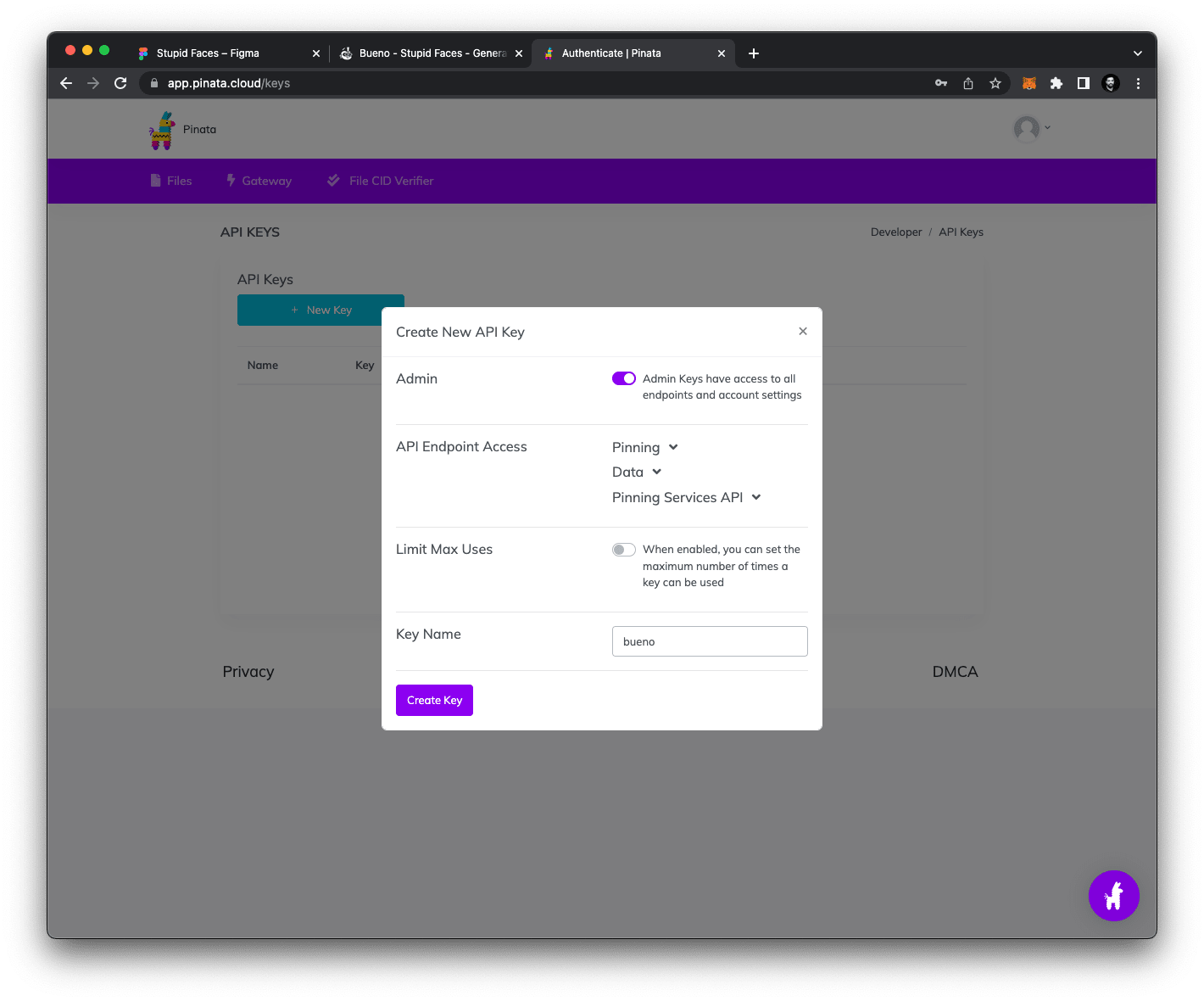
Task: Go back in browser history
Action: point(66,83)
